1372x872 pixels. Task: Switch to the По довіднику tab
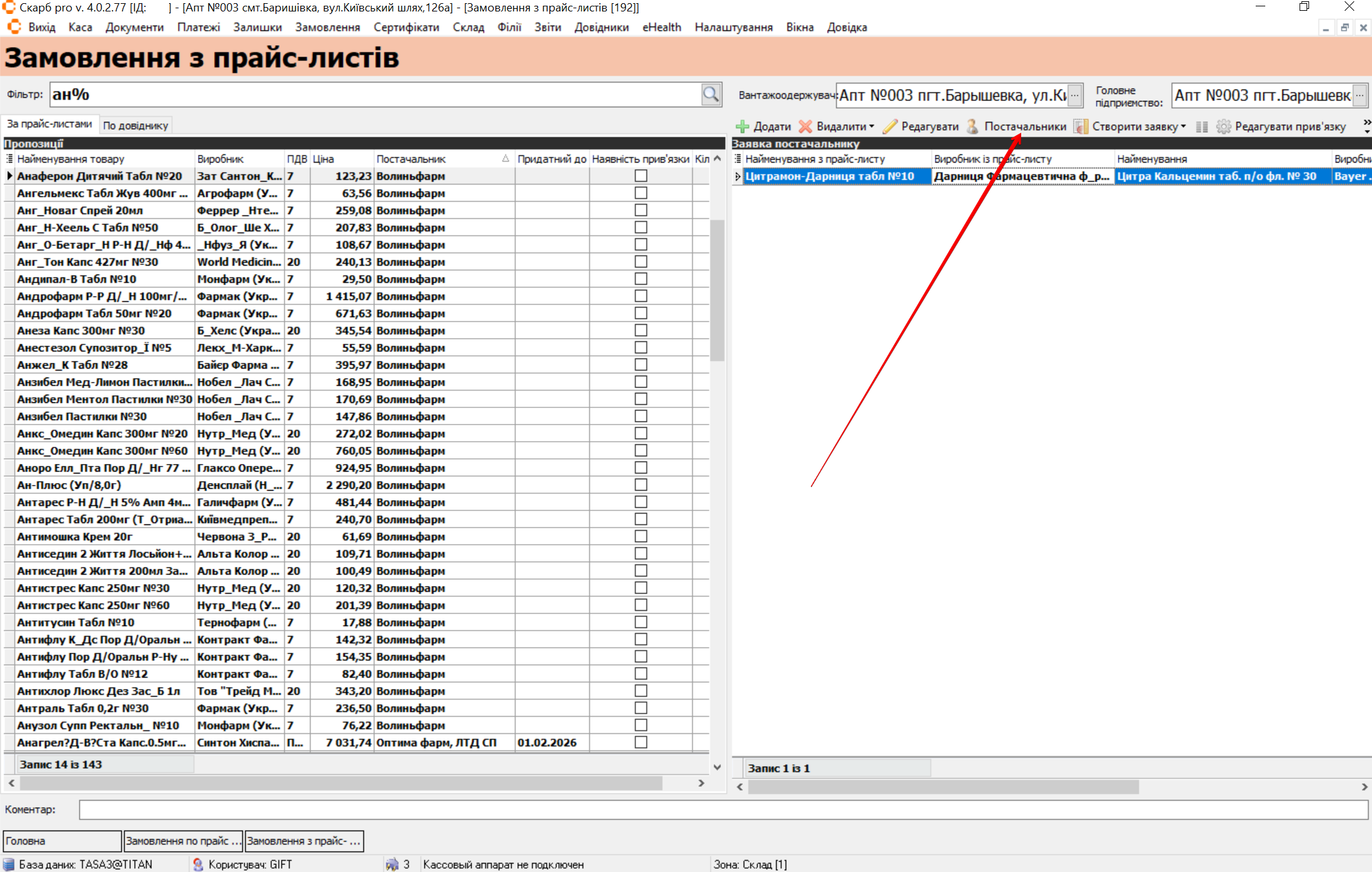coord(135,125)
